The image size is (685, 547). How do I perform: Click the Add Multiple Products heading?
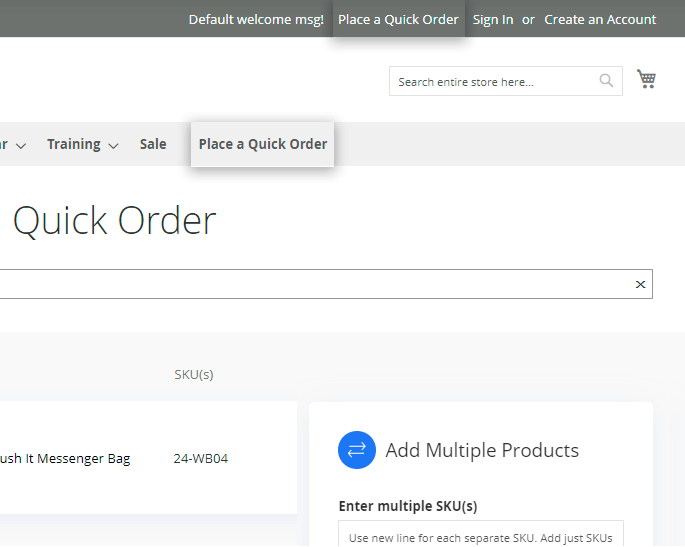482,450
